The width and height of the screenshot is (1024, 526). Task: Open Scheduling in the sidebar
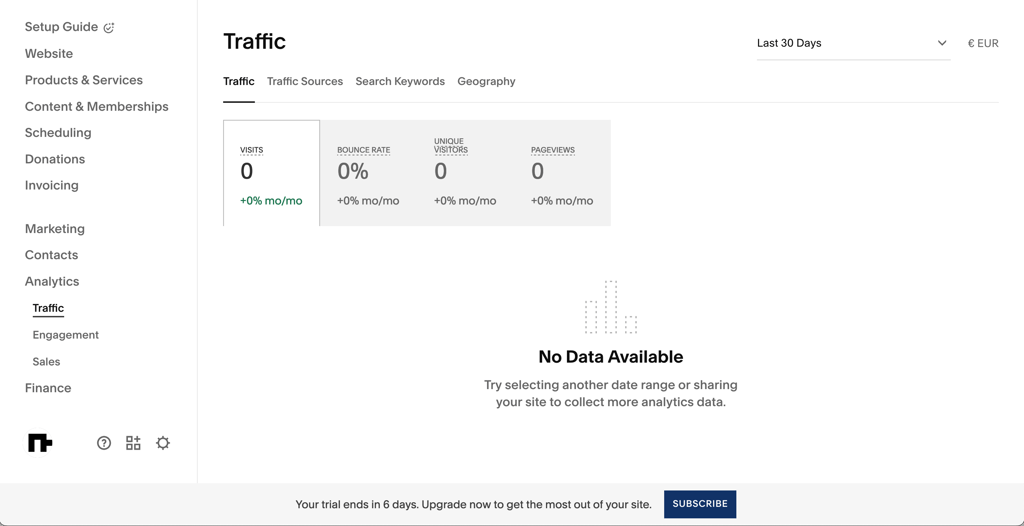click(58, 133)
